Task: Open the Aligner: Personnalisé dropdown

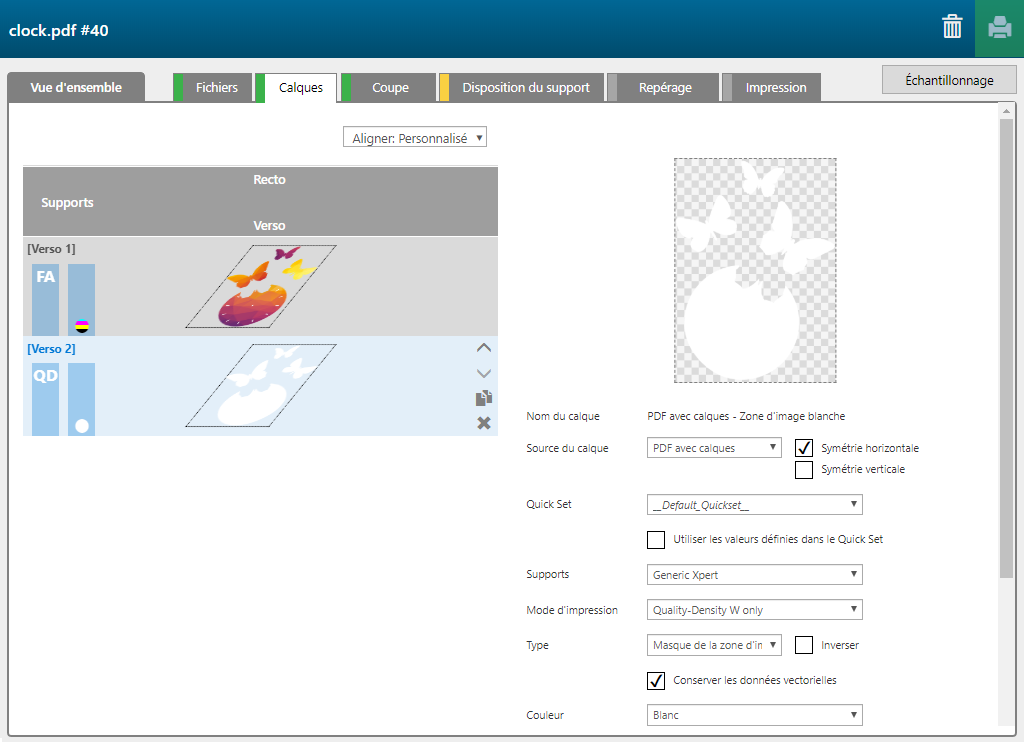Action: click(x=415, y=137)
